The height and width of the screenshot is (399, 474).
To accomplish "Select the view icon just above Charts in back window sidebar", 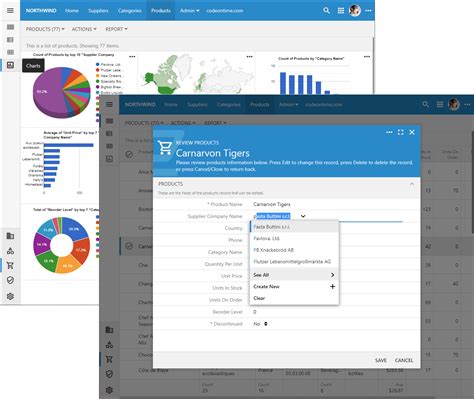I will (10, 52).
